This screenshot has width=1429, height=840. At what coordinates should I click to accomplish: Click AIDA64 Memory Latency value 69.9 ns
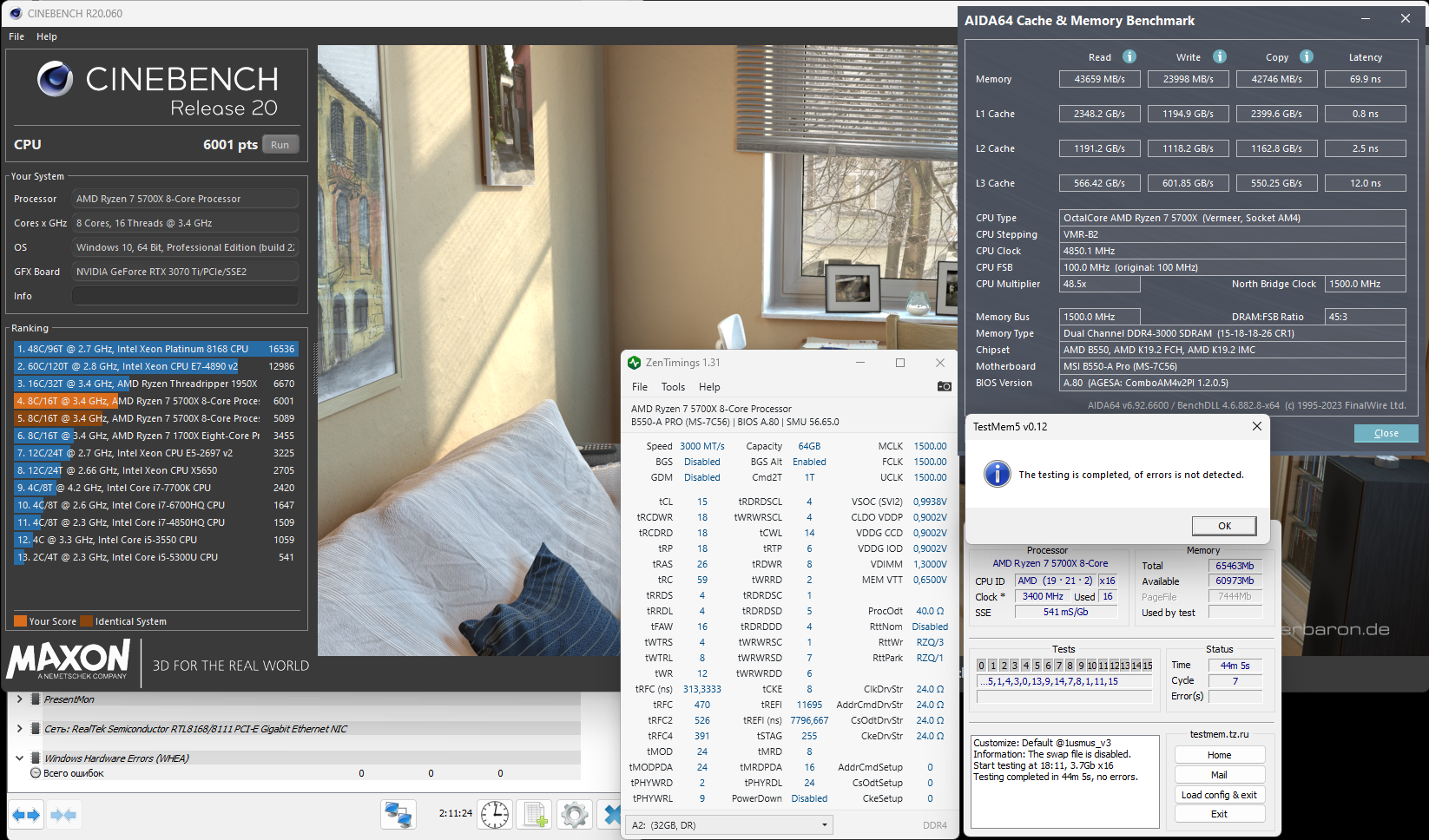[1365, 79]
